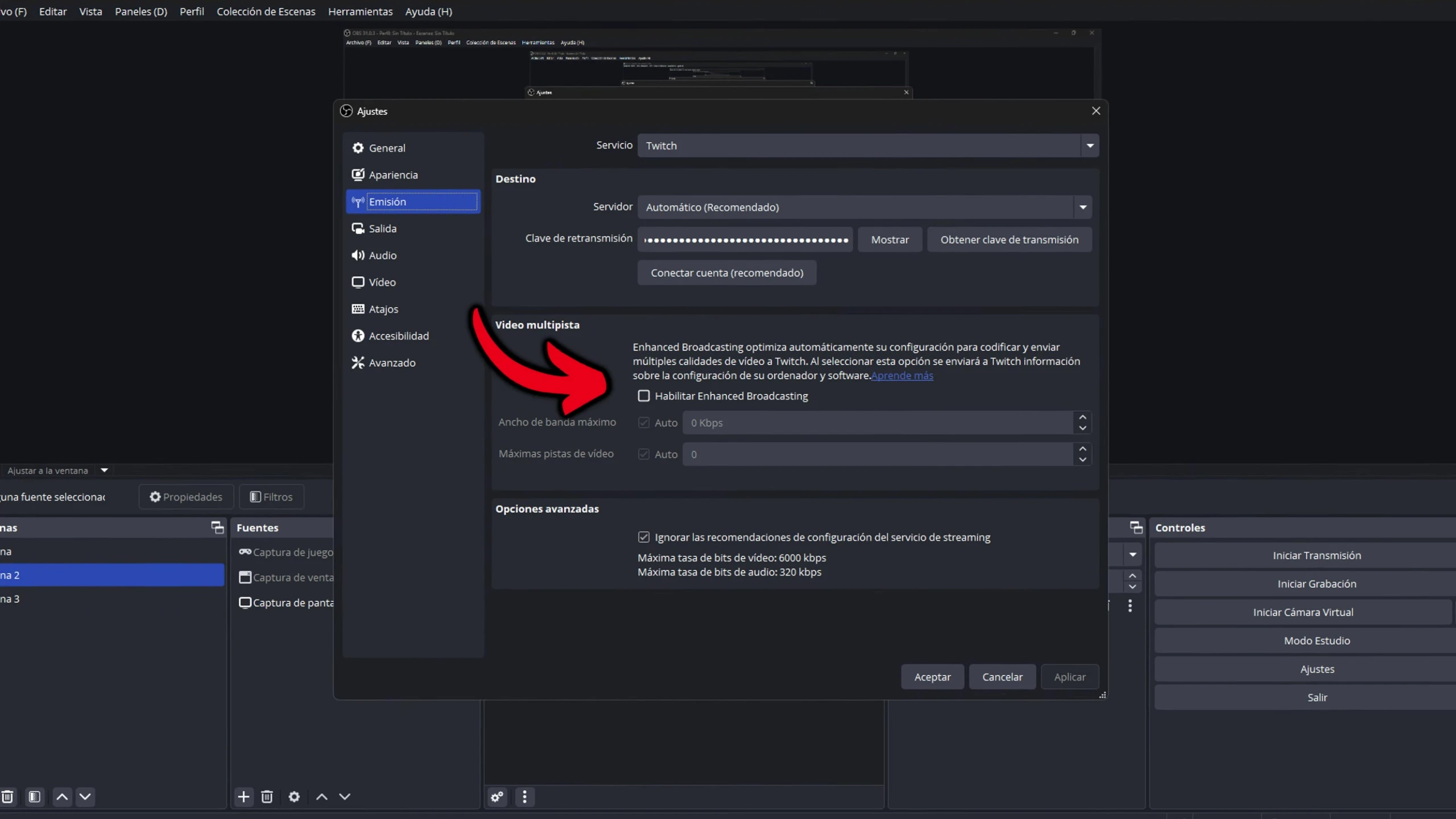This screenshot has width=1456, height=819.
Task: Decrease Máximas pistas de vídeo value
Action: click(1083, 460)
